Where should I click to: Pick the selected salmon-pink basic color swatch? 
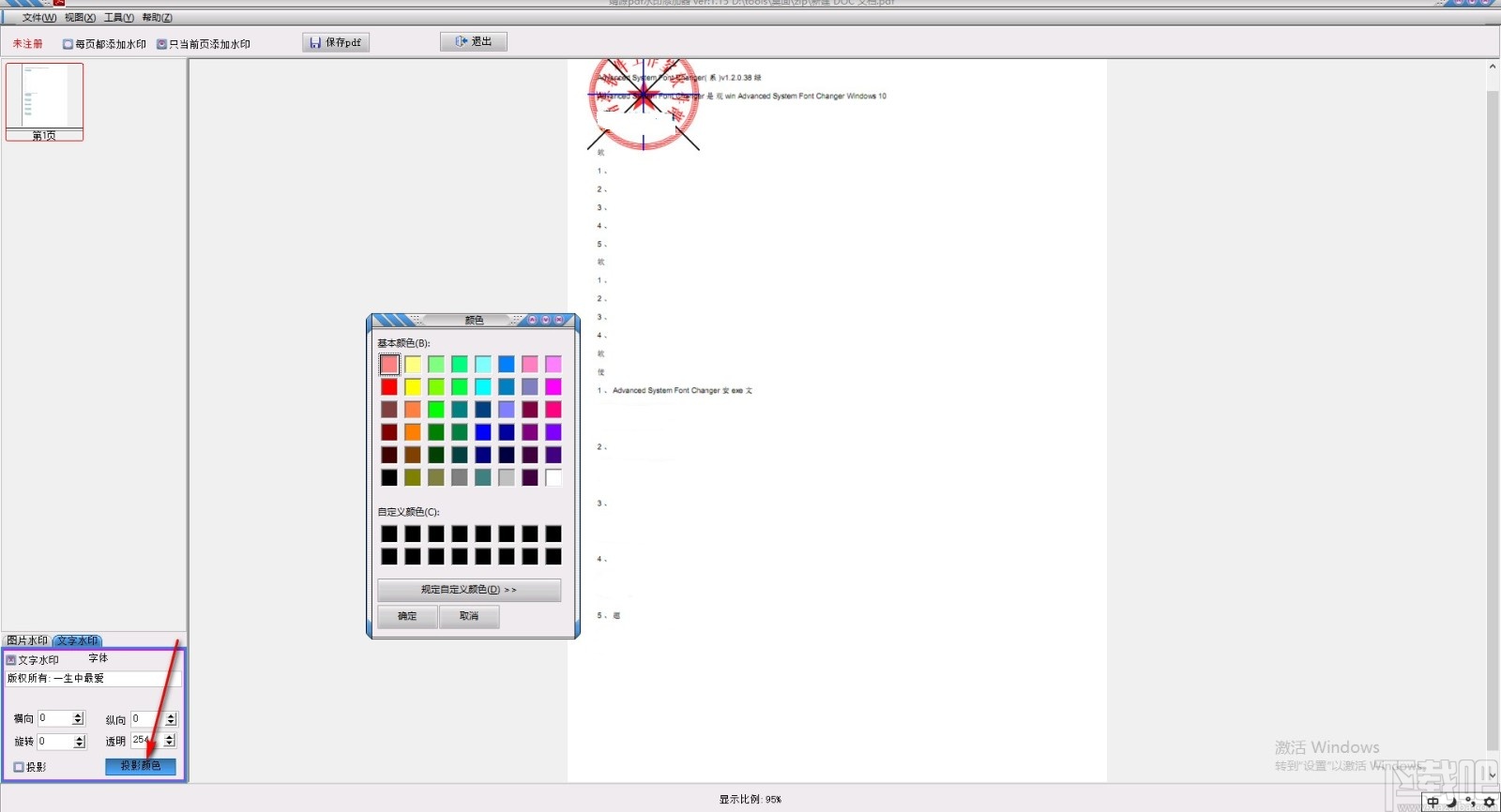[x=389, y=364]
